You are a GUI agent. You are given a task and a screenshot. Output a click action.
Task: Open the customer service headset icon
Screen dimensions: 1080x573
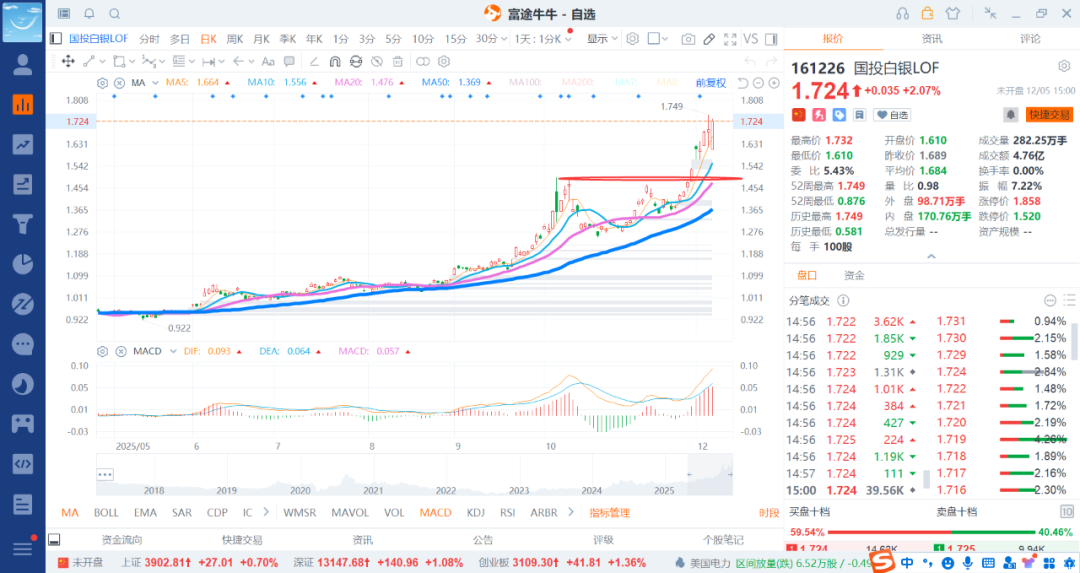click(x=902, y=14)
